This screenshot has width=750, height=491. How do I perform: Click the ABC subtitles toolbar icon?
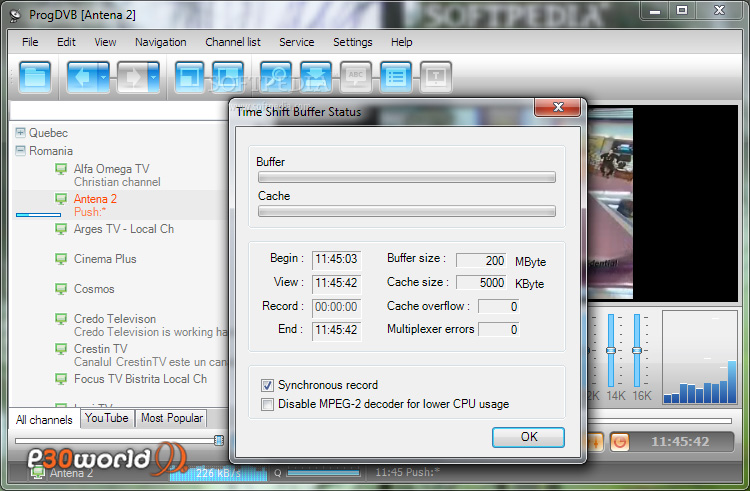pyautogui.click(x=356, y=77)
